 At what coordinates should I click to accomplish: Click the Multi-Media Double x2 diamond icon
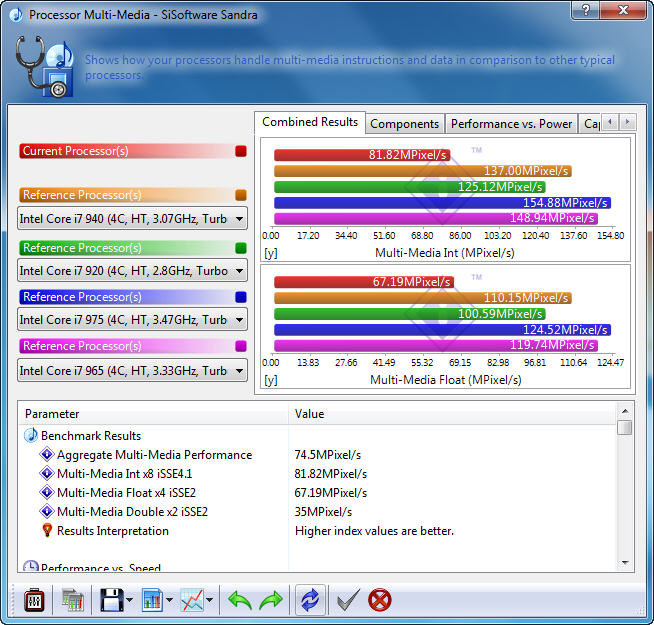(x=47, y=512)
